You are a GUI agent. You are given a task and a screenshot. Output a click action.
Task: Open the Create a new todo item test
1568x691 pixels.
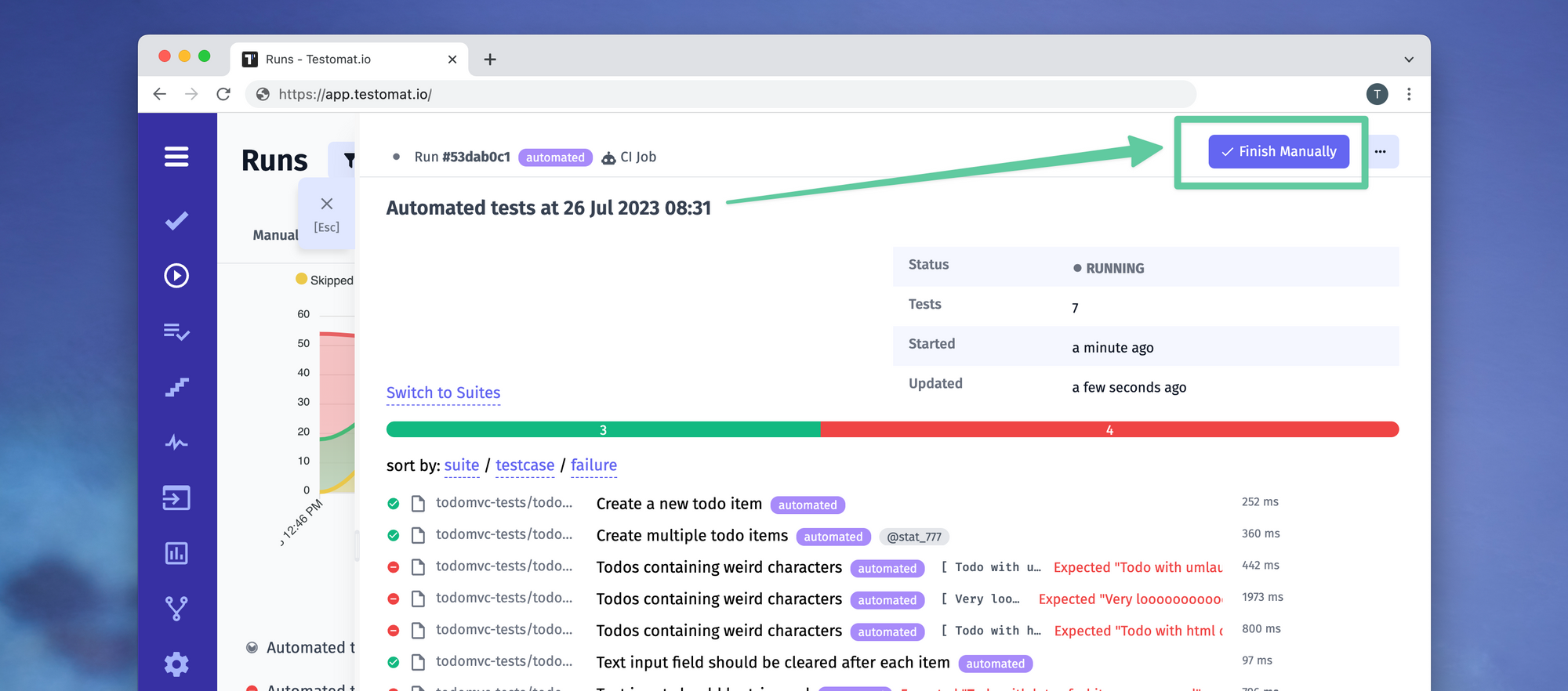[x=679, y=504]
